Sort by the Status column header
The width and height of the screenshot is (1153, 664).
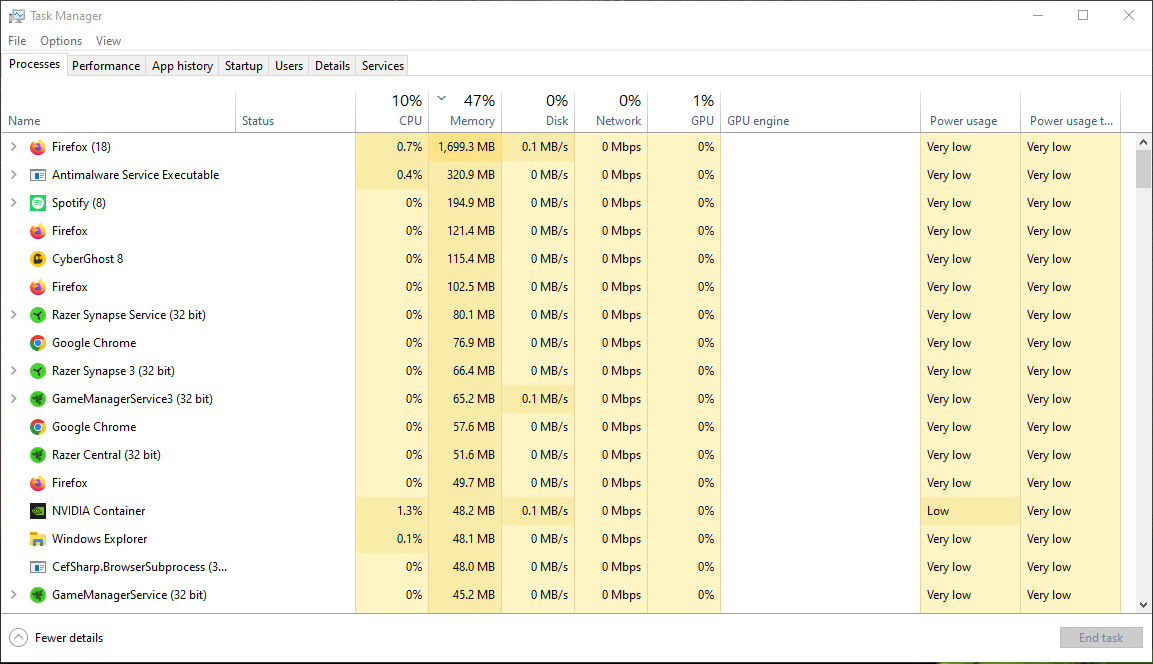(x=296, y=111)
